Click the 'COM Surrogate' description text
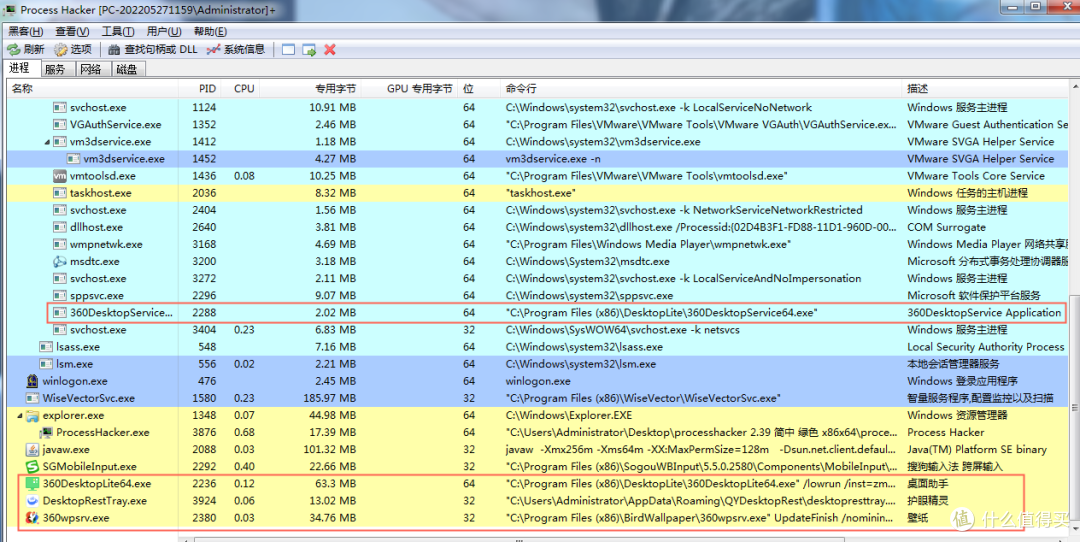The width and height of the screenshot is (1080, 542). point(946,227)
